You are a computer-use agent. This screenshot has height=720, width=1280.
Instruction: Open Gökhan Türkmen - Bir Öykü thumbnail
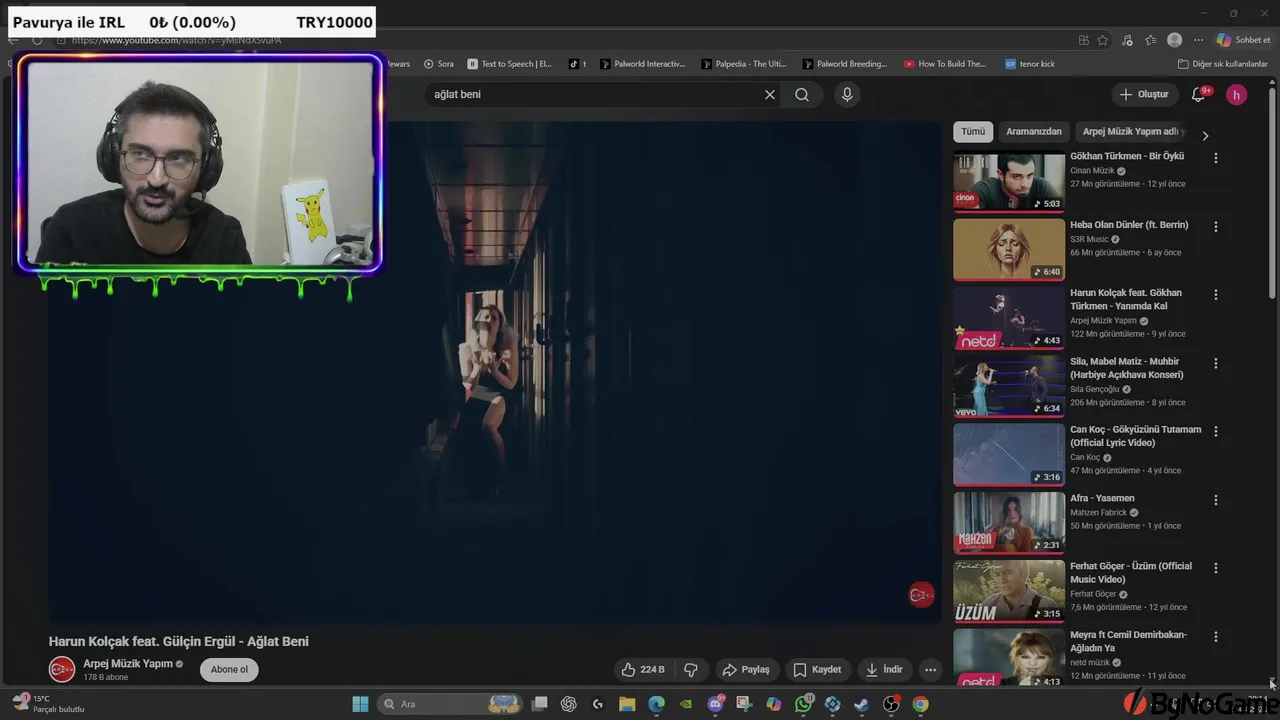(x=1009, y=181)
